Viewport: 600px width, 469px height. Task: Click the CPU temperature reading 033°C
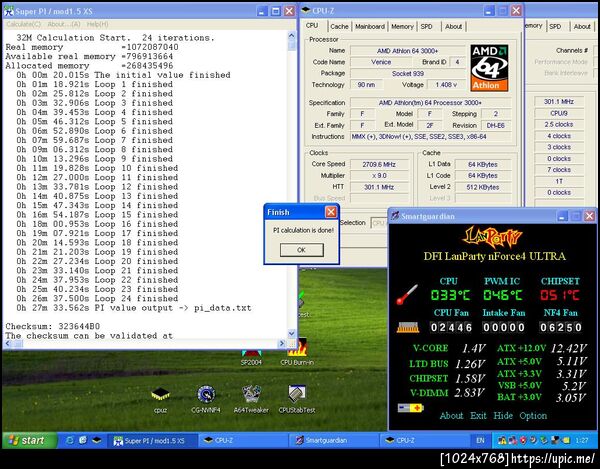450,295
